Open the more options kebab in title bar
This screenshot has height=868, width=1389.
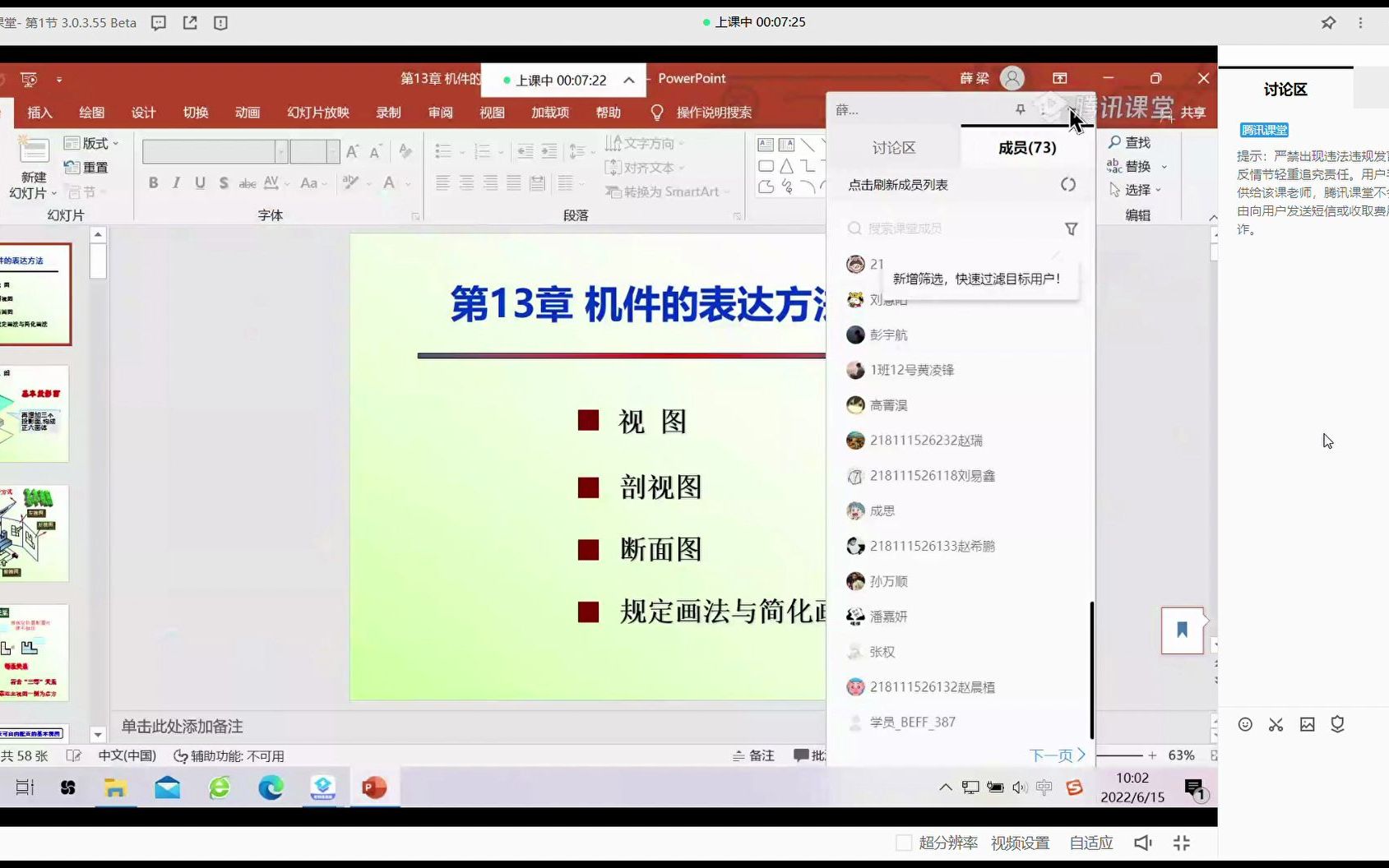click(1360, 23)
